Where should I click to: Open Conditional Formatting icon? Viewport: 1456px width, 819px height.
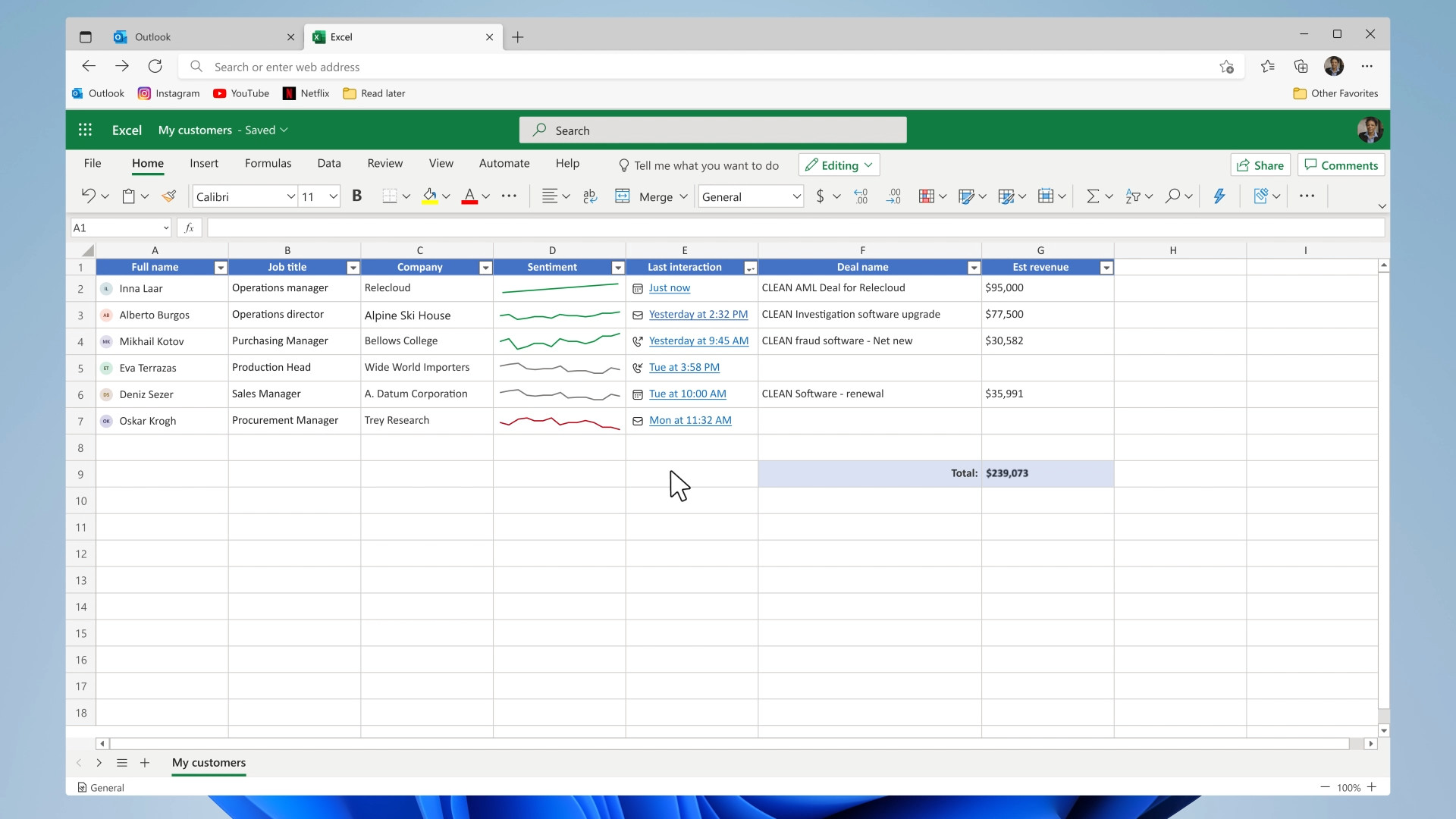(926, 196)
